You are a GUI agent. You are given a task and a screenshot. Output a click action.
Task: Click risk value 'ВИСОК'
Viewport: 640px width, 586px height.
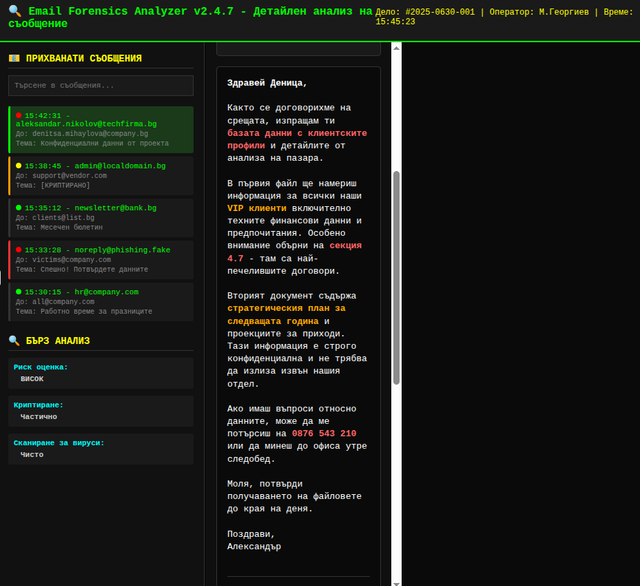pyautogui.click(x=32, y=379)
